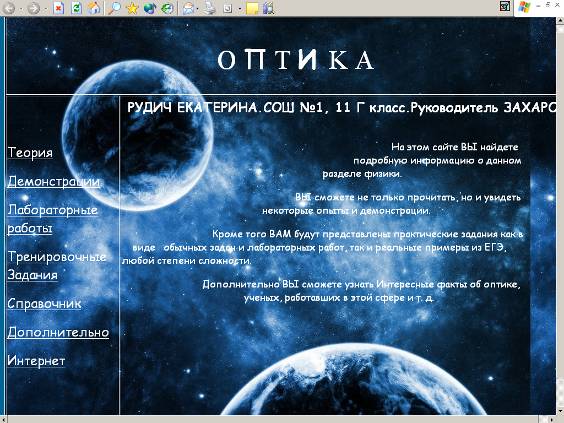Image resolution: width=564 pixels, height=423 pixels.
Task: Go to the Справочник section
Action: click(x=44, y=304)
